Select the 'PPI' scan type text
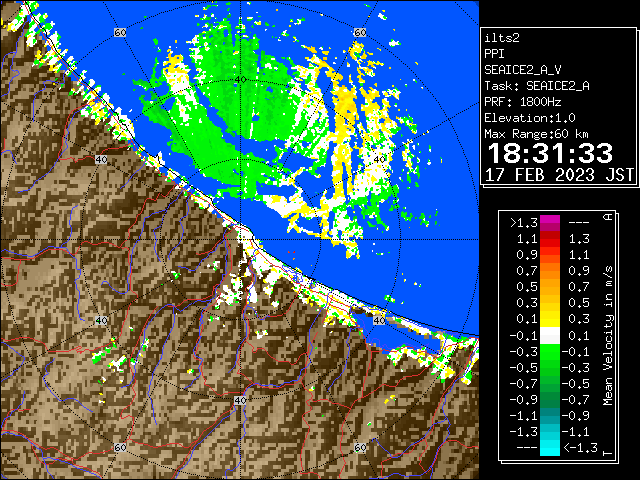This screenshot has width=640, height=480. pyautogui.click(x=494, y=54)
